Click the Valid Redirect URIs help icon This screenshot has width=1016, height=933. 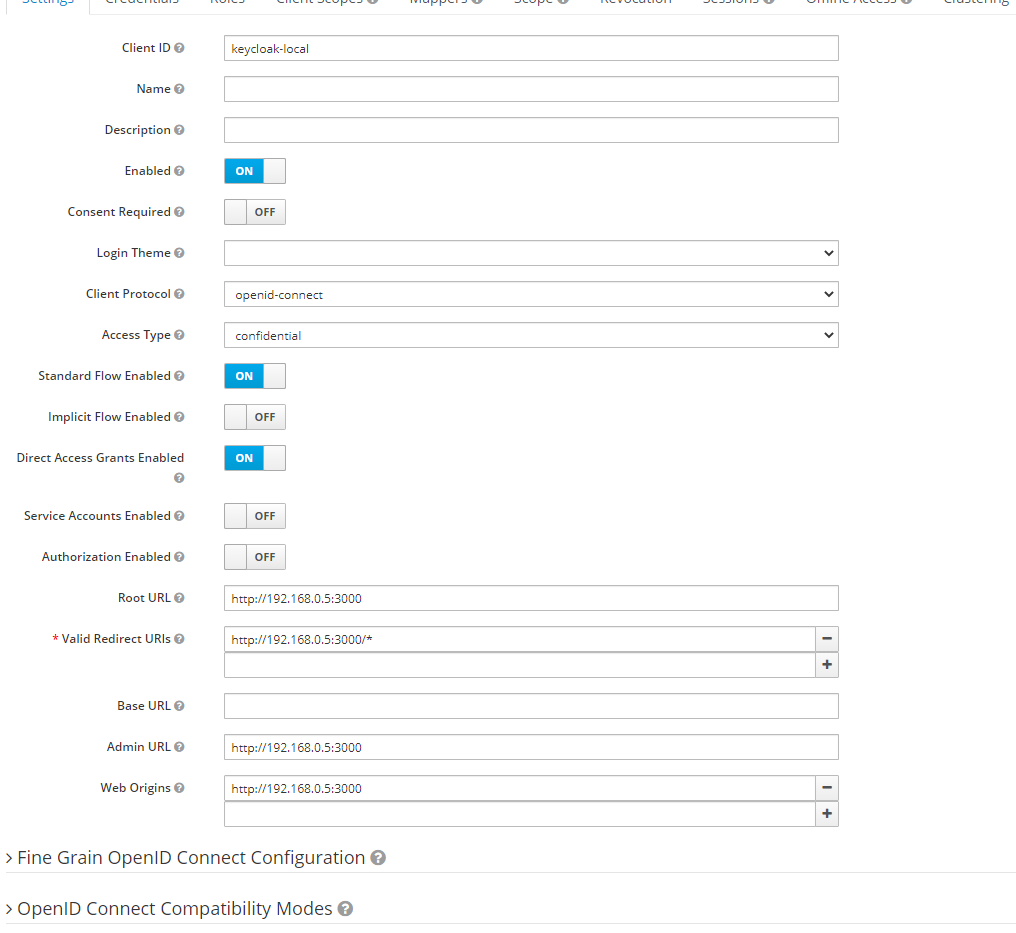tap(179, 639)
